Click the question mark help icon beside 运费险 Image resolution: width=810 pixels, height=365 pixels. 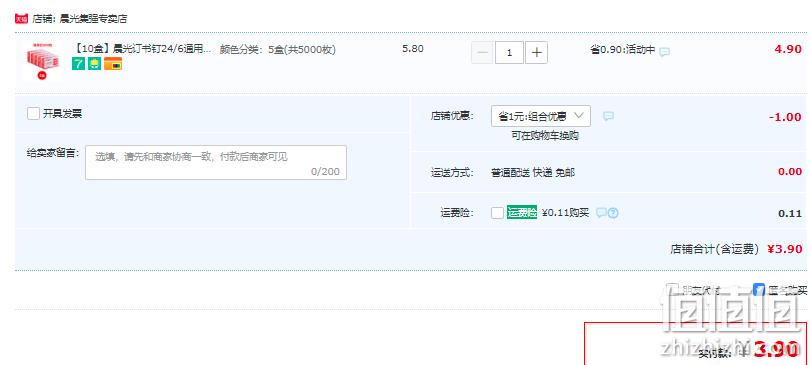(x=613, y=213)
